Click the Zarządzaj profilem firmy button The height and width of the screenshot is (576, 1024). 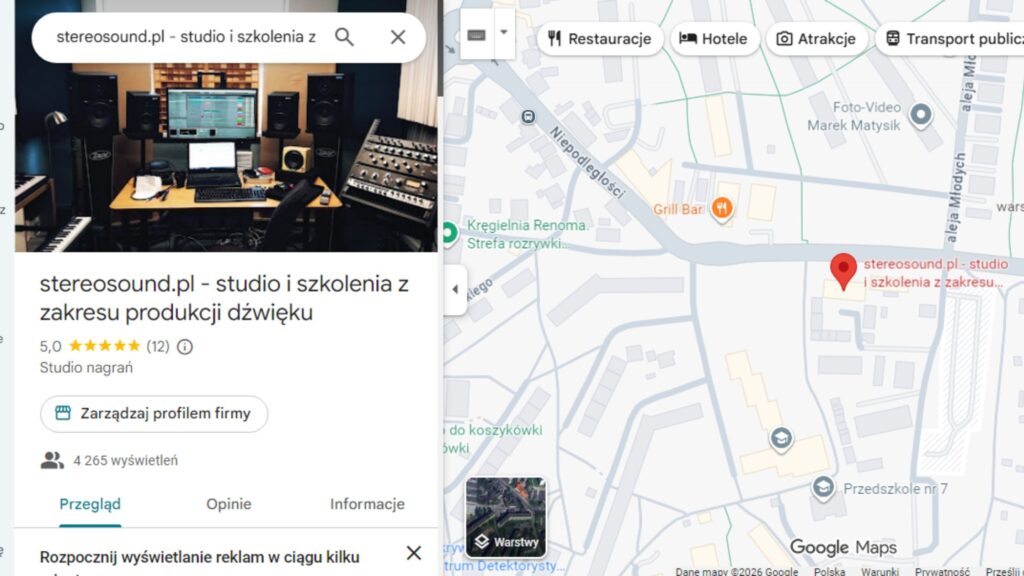(x=153, y=414)
